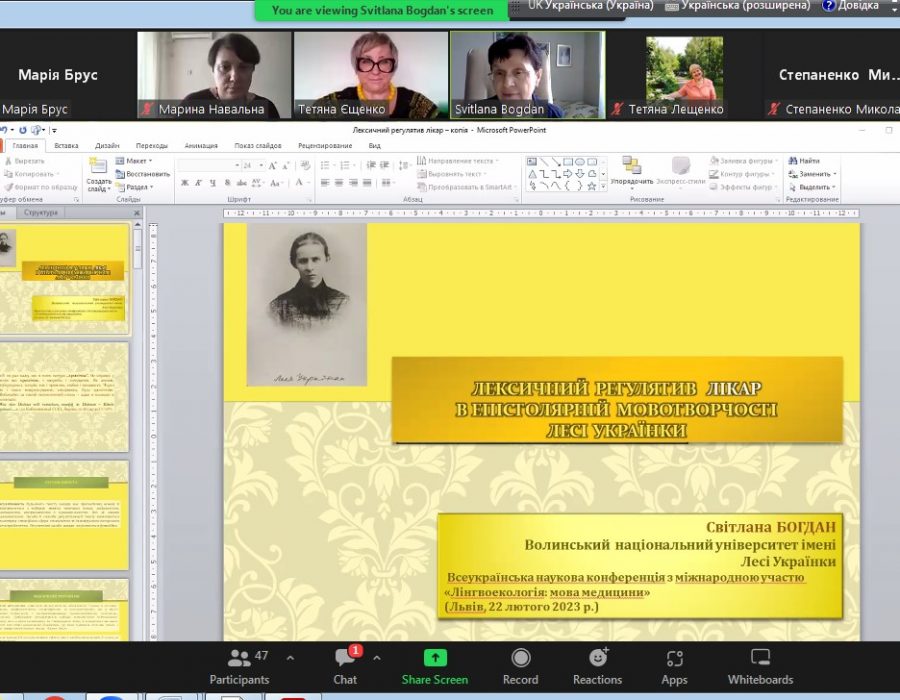Select the first slide thumbnail
This screenshot has width=900, height=700.
[68, 279]
